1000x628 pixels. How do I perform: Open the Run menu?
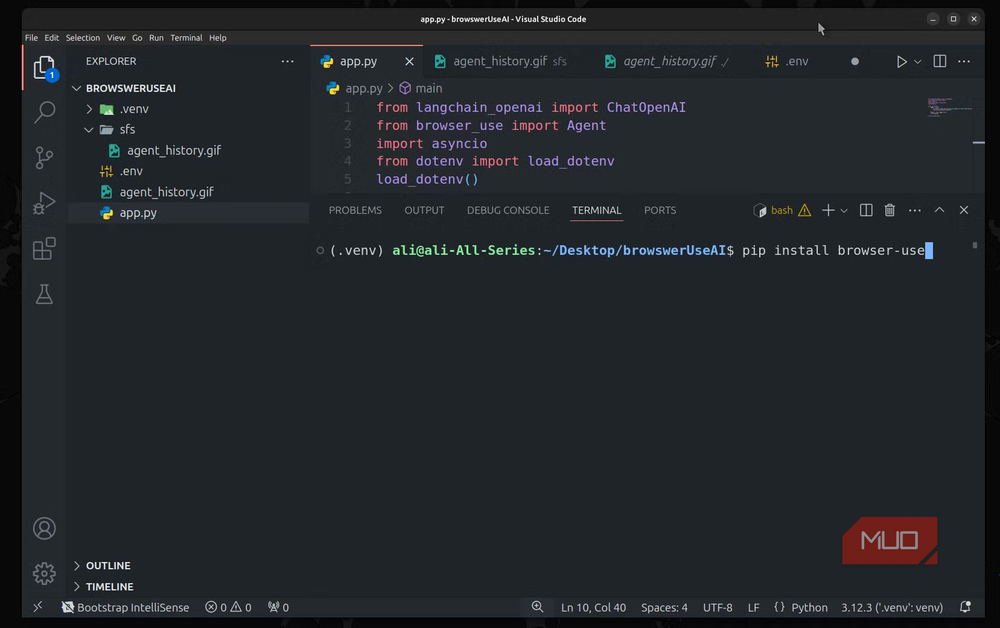156,38
